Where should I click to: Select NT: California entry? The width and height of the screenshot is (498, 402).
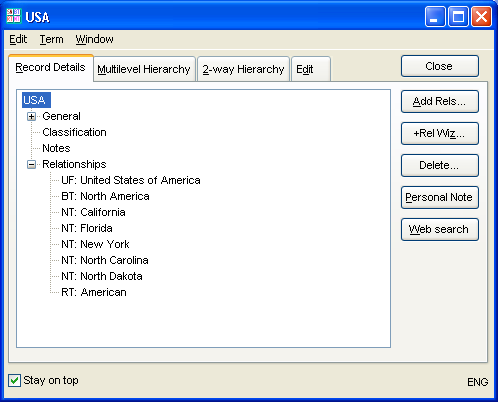tap(93, 212)
